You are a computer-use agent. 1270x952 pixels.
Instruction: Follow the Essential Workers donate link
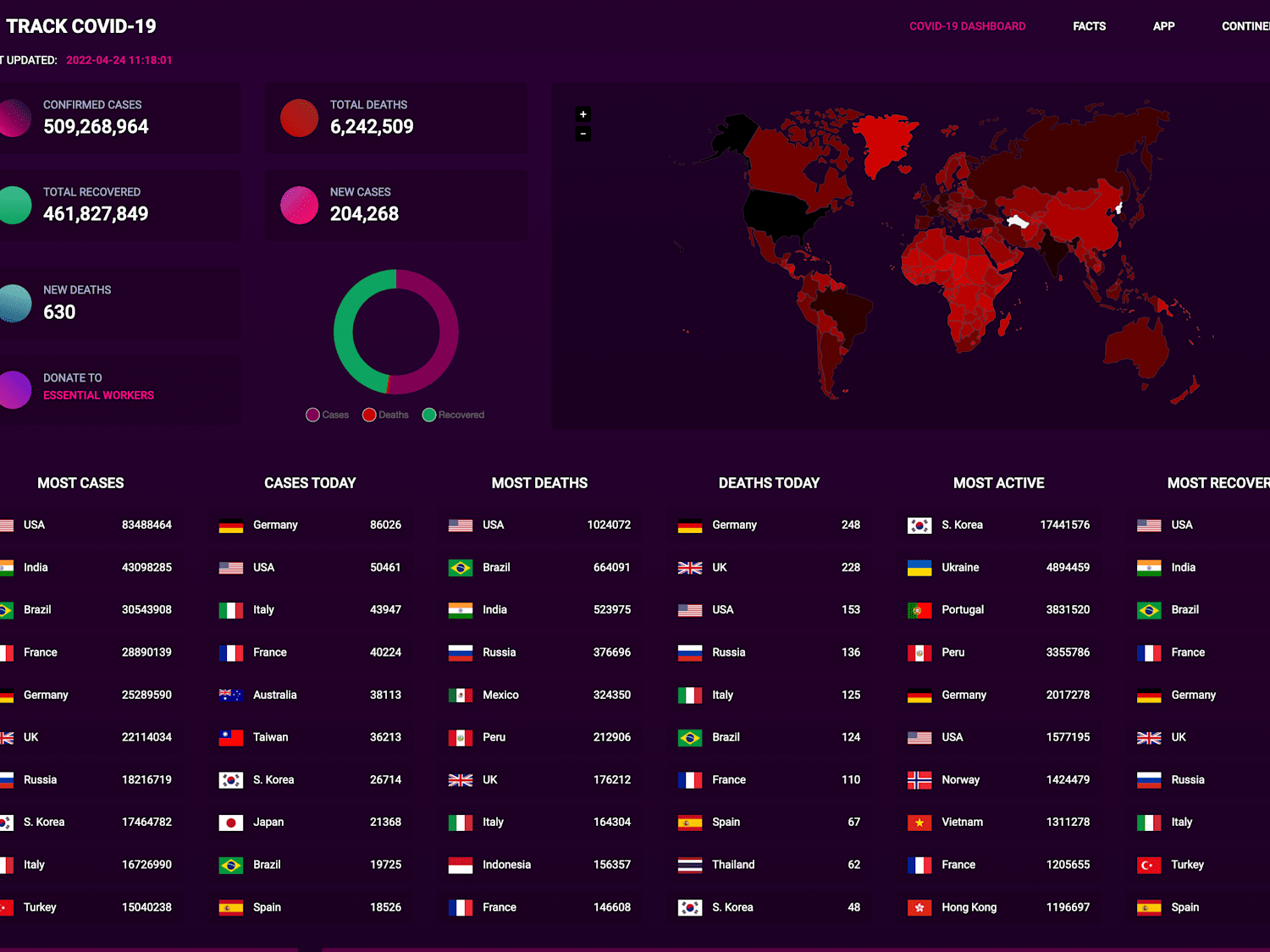click(98, 395)
